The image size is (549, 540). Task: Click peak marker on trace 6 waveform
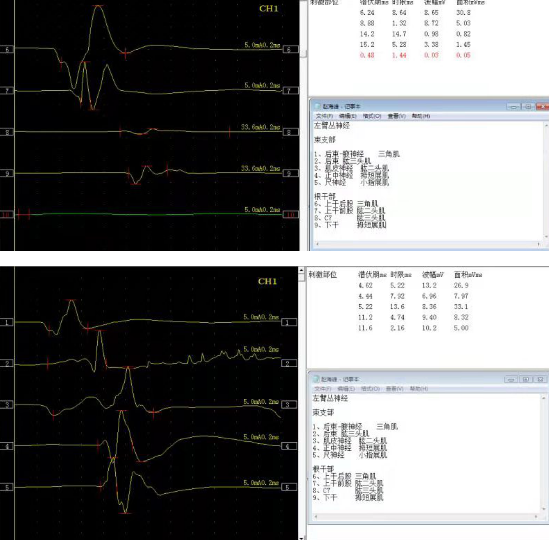click(98, 6)
